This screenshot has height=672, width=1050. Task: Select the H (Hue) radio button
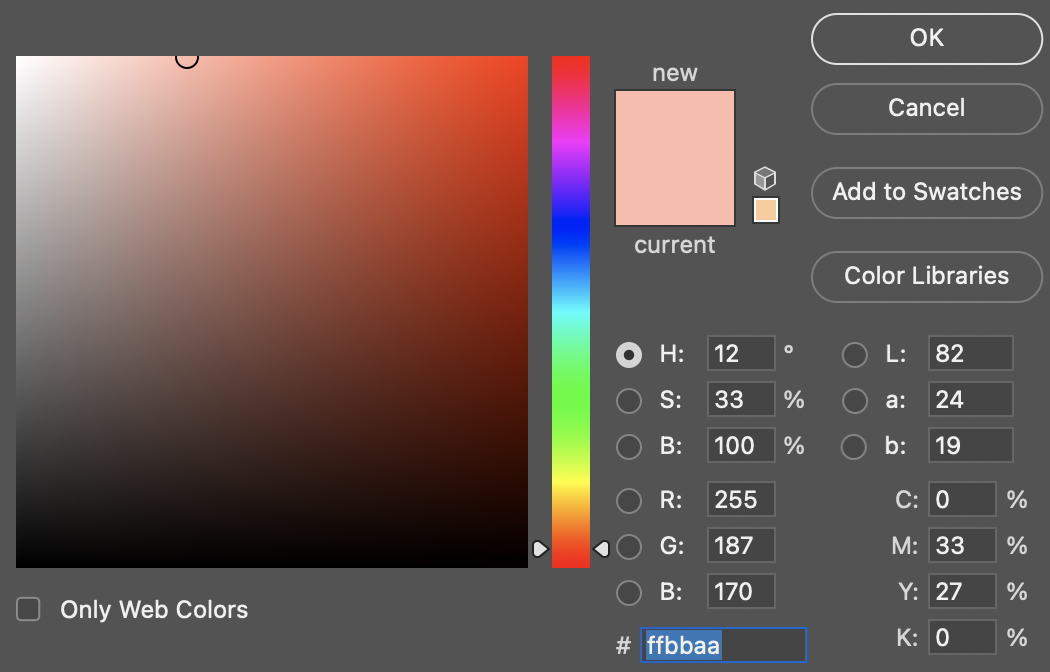tap(630, 354)
